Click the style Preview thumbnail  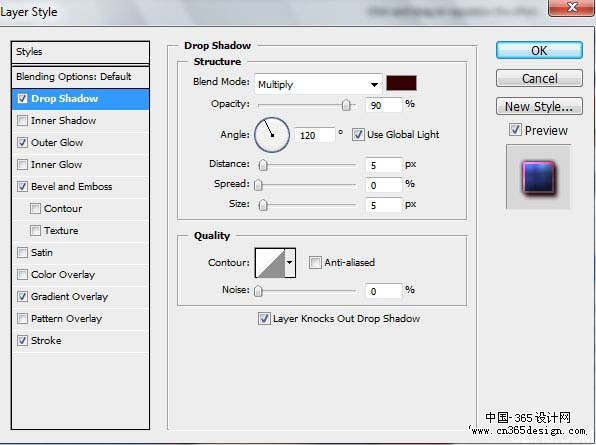click(x=538, y=177)
